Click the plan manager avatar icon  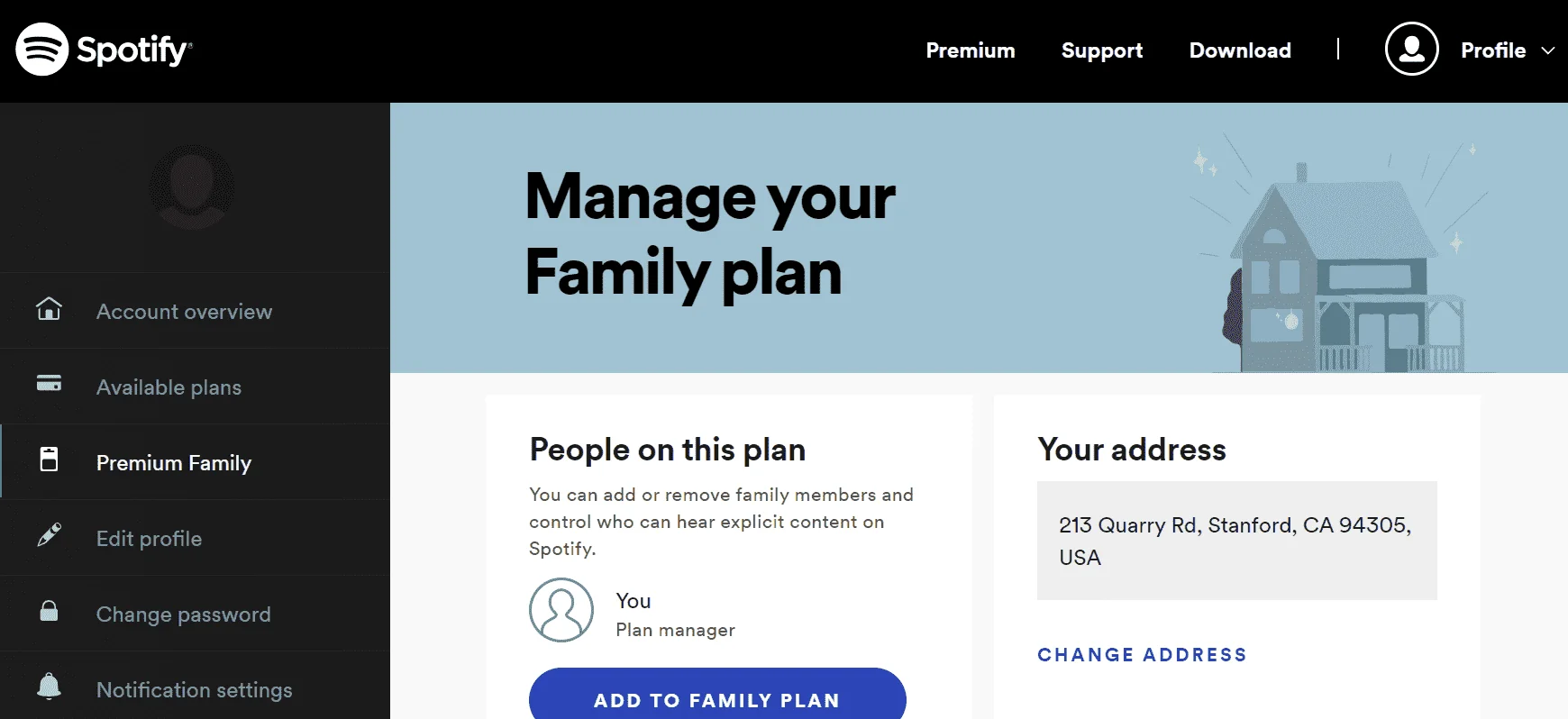click(561, 610)
